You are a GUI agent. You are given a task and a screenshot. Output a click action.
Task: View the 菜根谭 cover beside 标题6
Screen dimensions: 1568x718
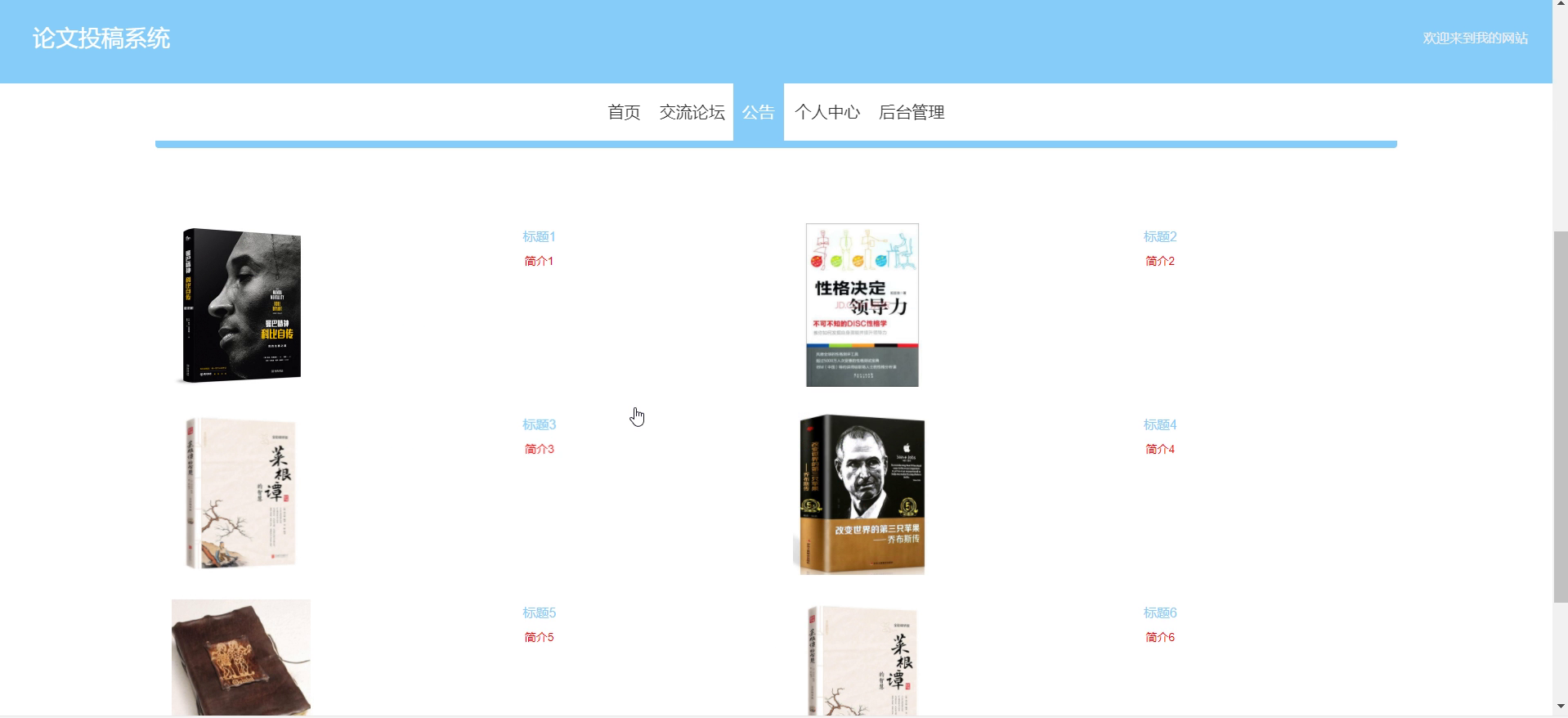point(862,657)
